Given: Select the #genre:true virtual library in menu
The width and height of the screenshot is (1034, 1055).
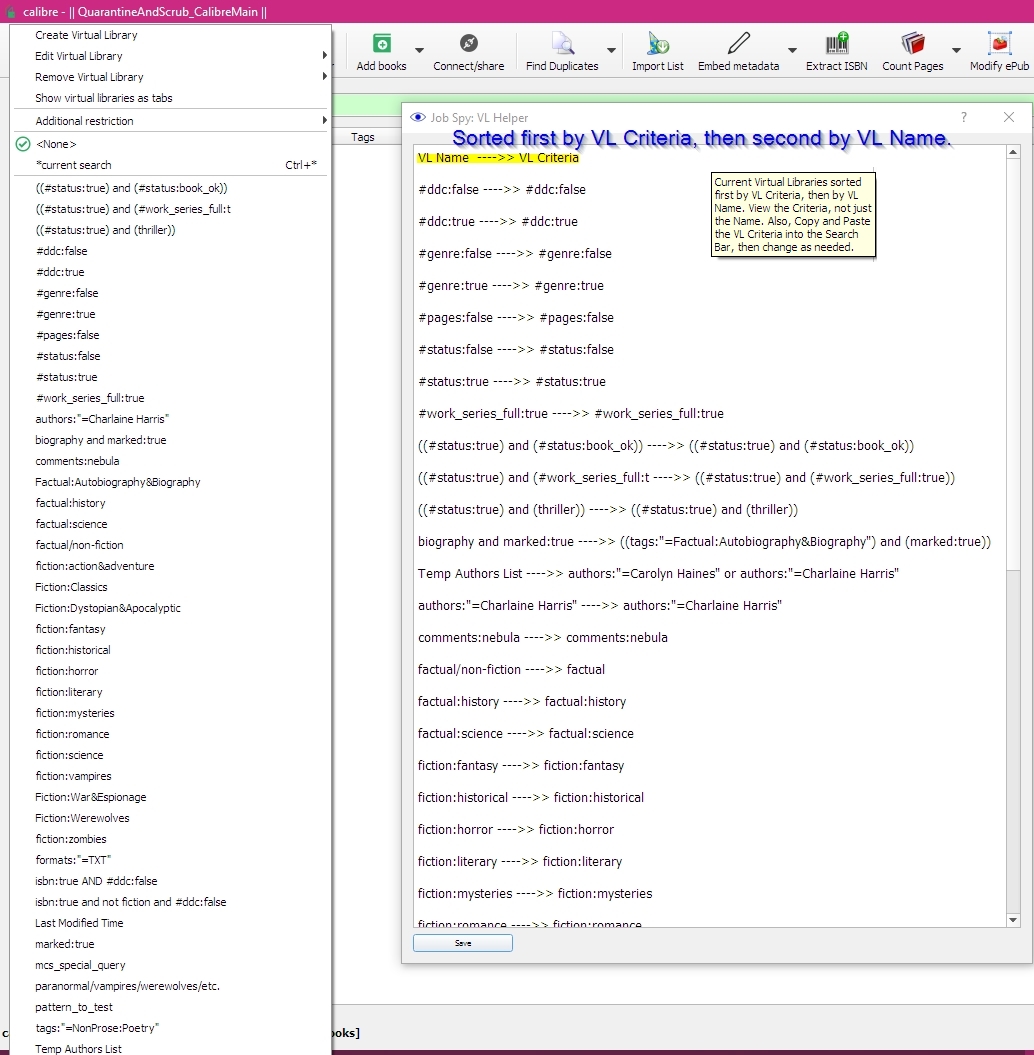Looking at the screenshot, I should (x=171, y=314).
